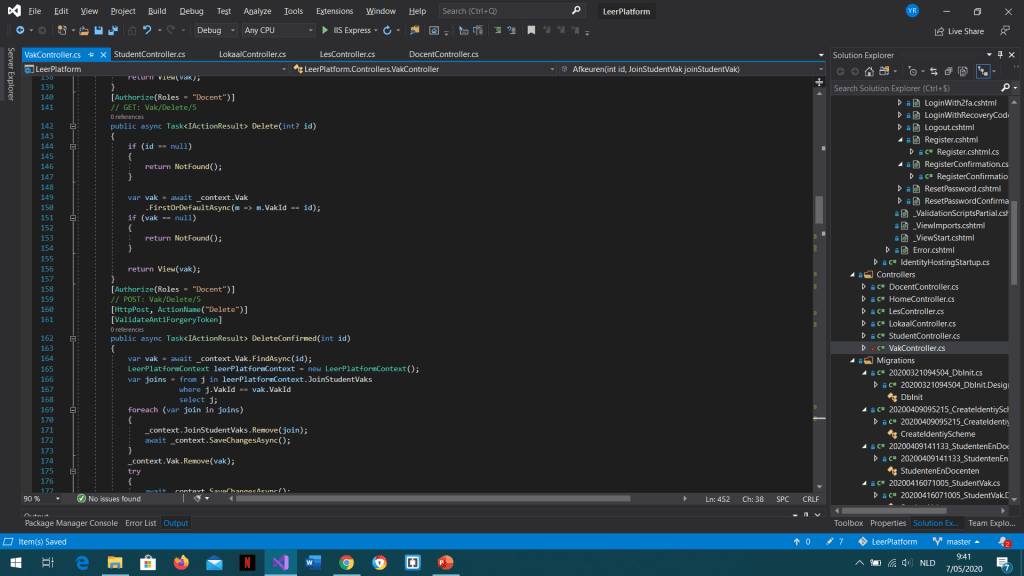
Task: Start debugging with IIS Express play button
Action: click(325, 31)
